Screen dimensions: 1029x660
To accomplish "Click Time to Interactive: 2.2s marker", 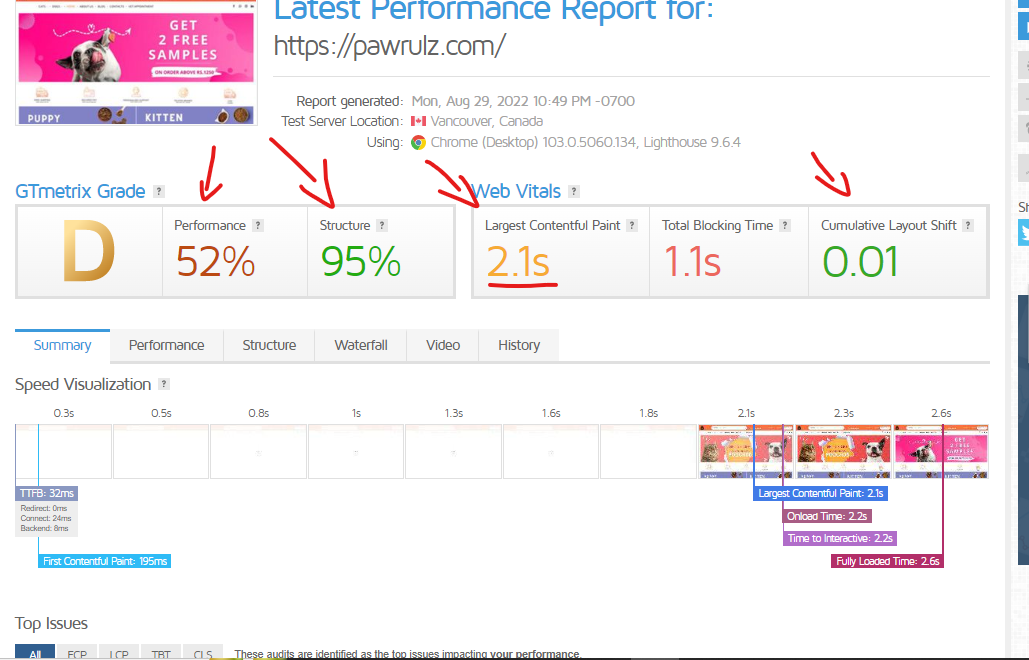I will tap(840, 538).
